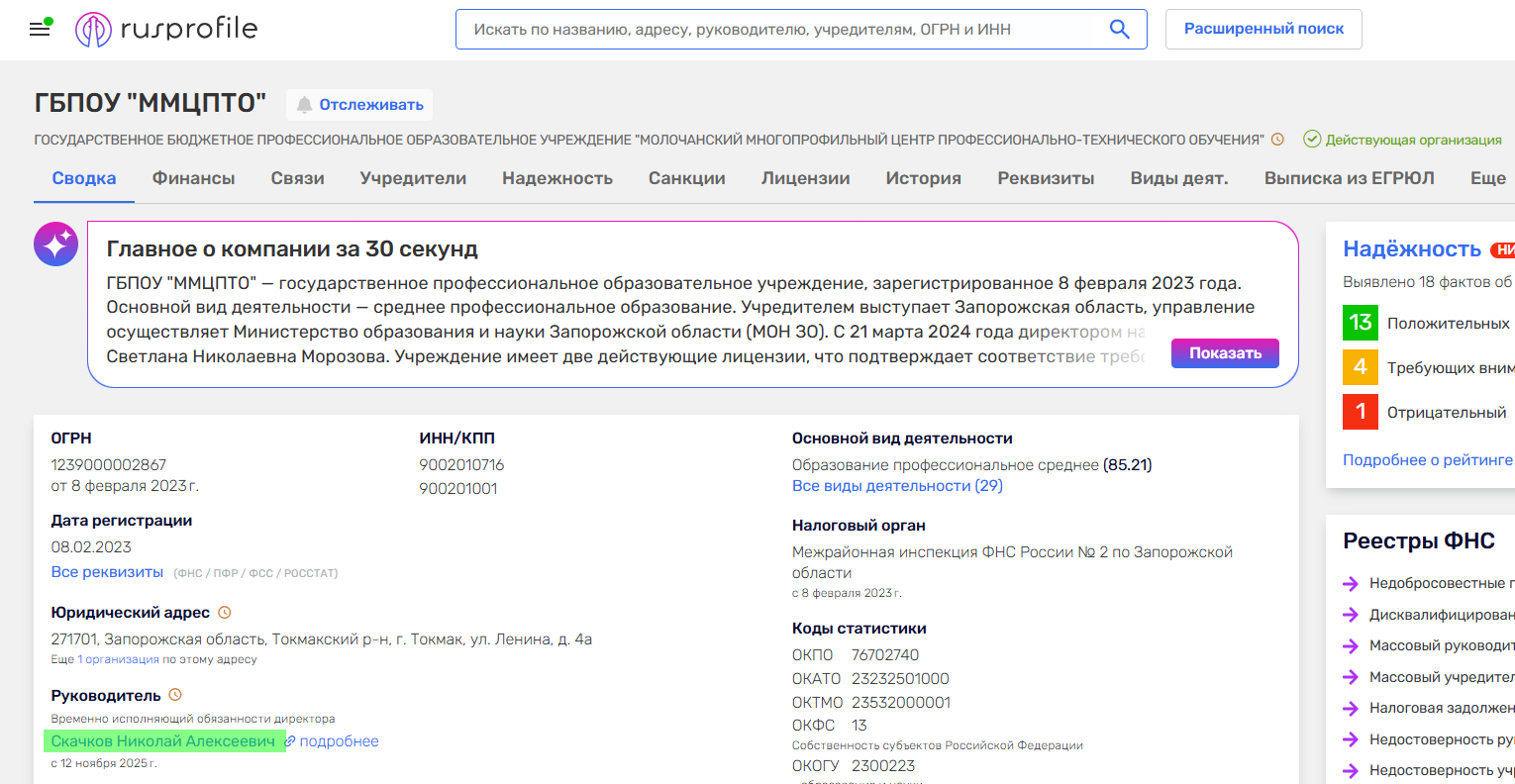Click the green check by Действующая организация
The height and width of the screenshot is (784, 1515).
(1312, 140)
